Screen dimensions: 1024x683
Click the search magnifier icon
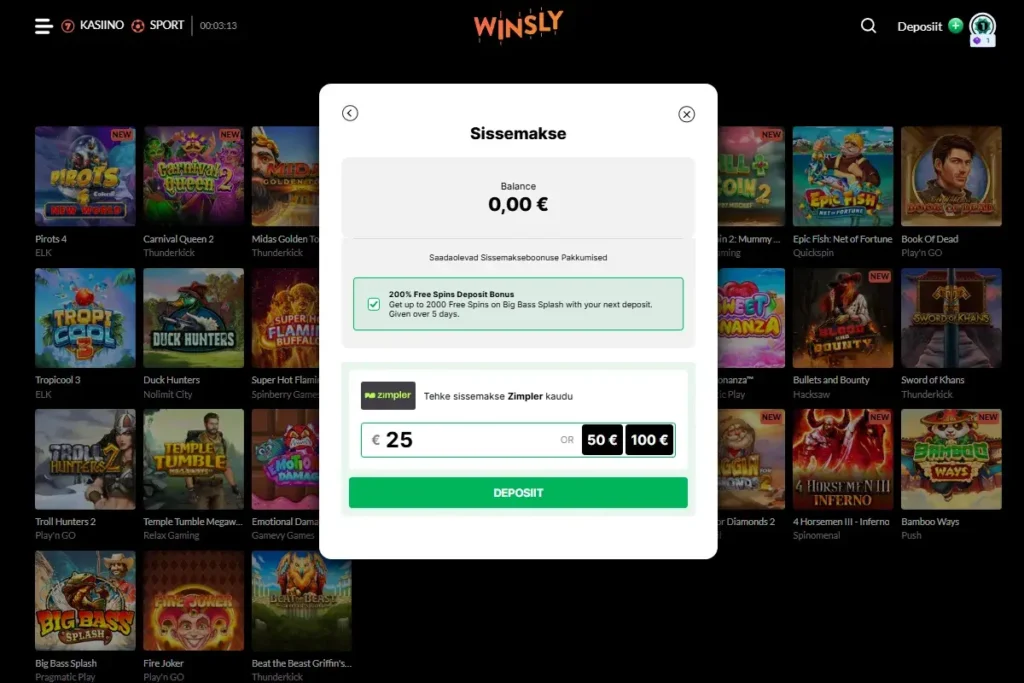point(868,25)
